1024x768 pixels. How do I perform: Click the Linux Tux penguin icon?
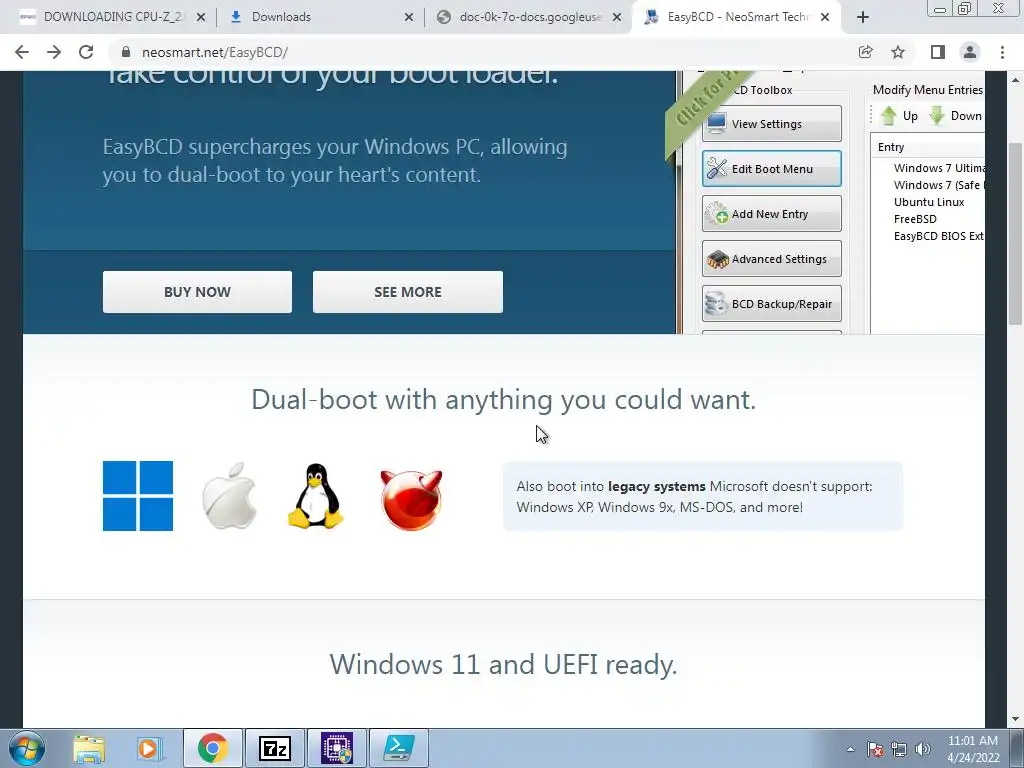coord(315,496)
